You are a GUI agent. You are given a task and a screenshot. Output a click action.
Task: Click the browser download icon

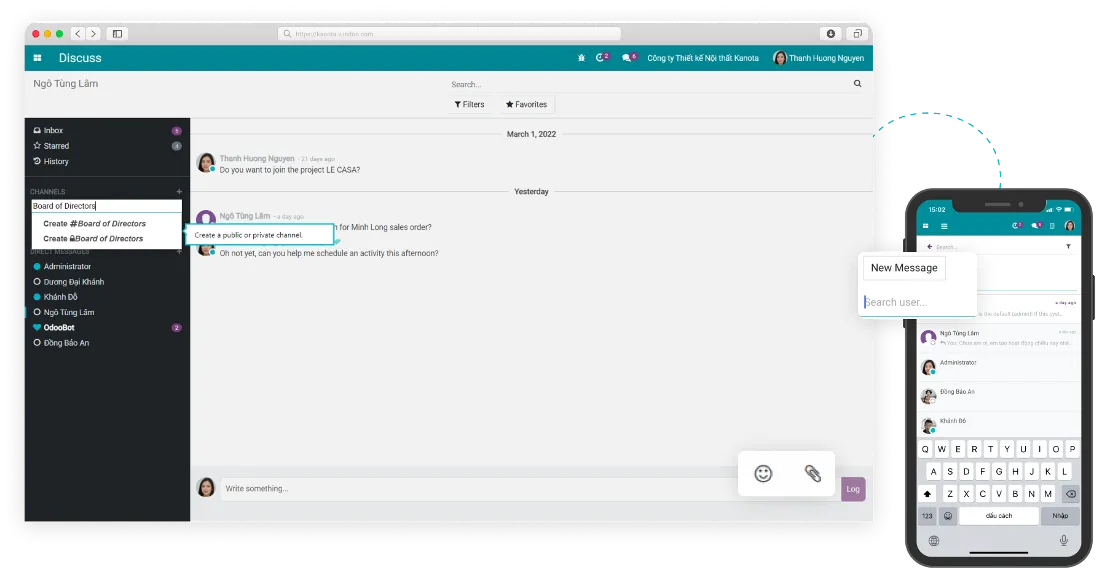pyautogui.click(x=830, y=33)
